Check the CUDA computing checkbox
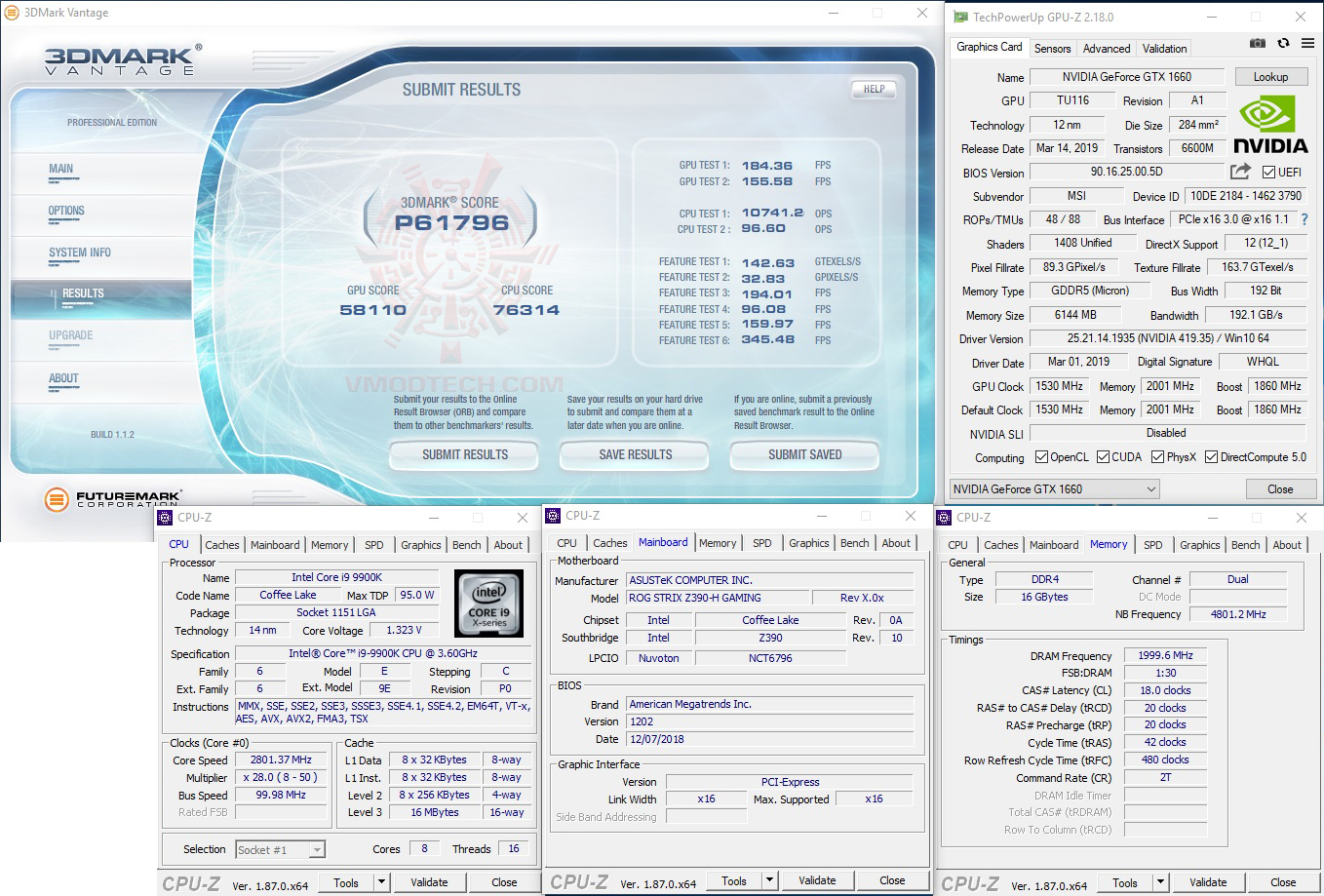Image resolution: width=1324 pixels, height=896 pixels. pos(1103,456)
